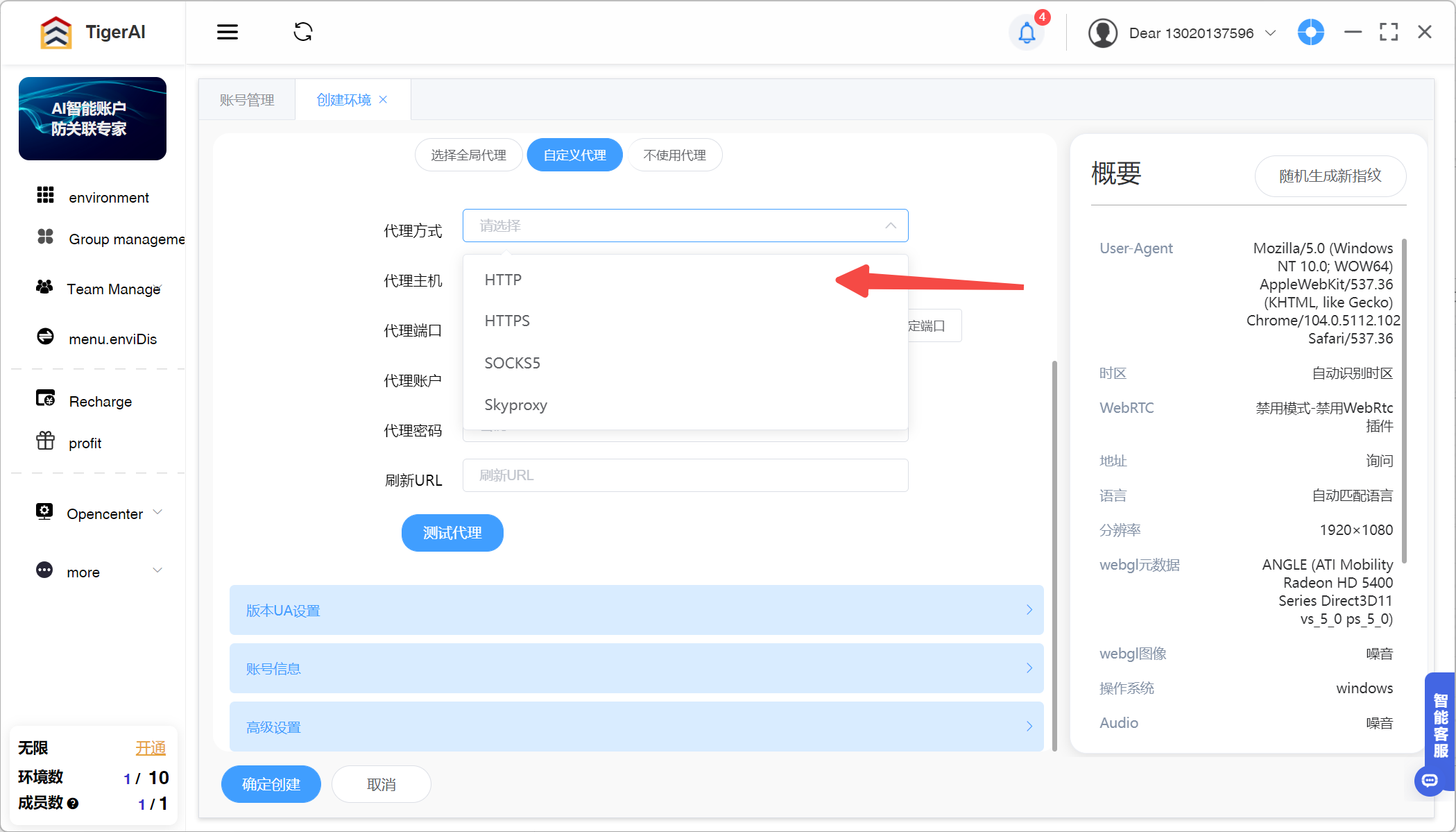Screen dimensions: 1456x832
Task: Click the webgl元数据 label
Action: coord(1140,564)
